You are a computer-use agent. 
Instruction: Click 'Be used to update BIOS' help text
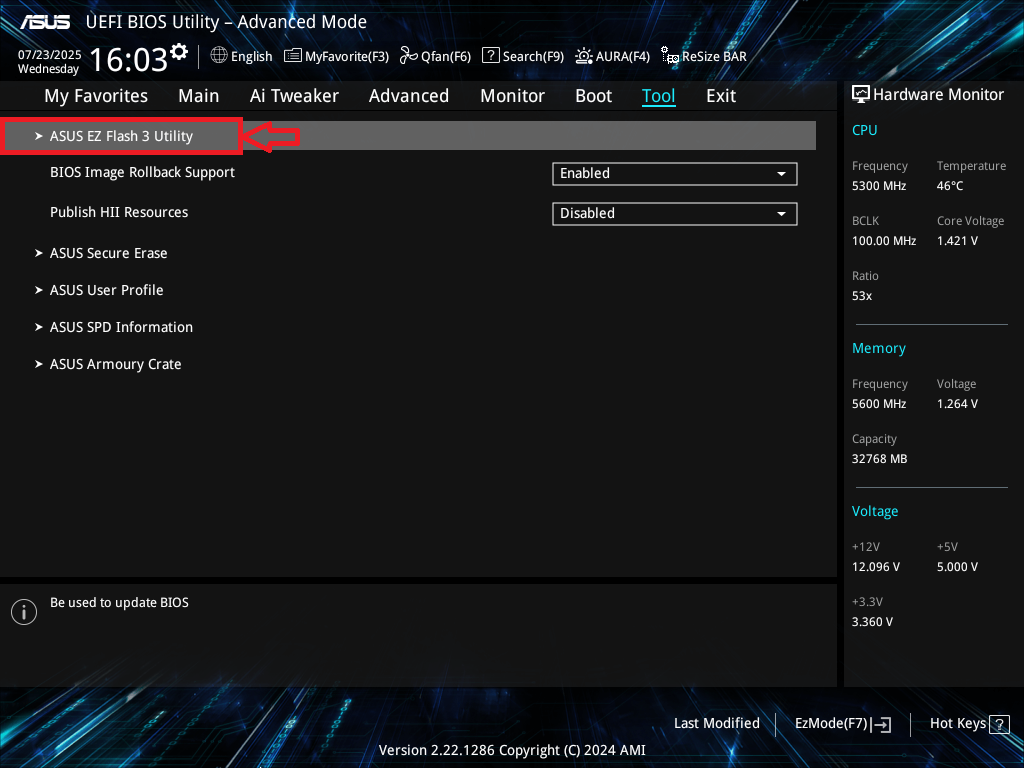[120, 603]
